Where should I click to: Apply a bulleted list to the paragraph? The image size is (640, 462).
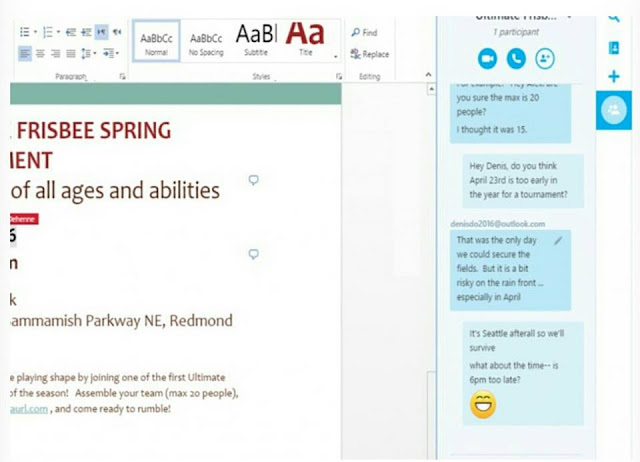pos(25,32)
